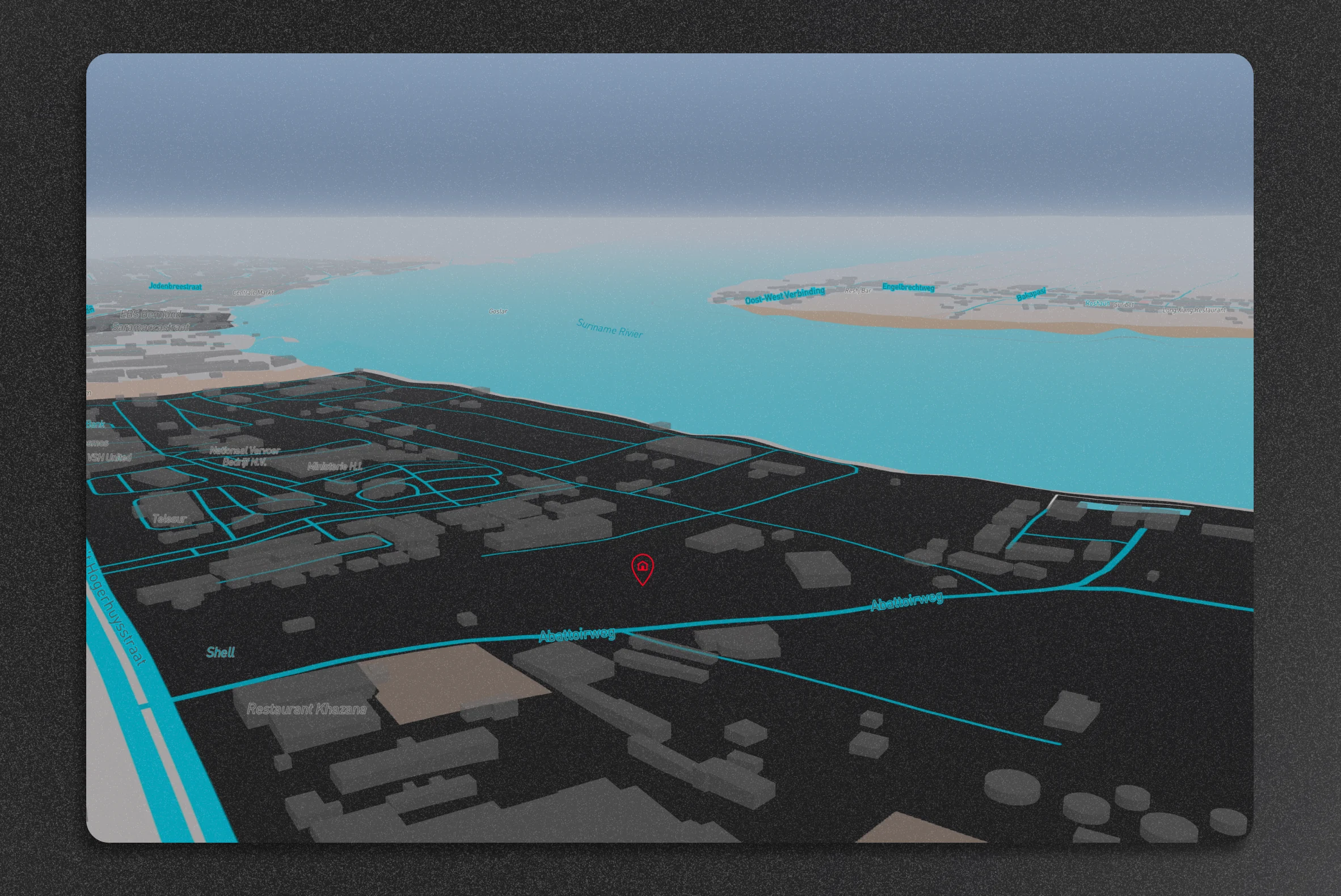This screenshot has height=896, width=1341.
Task: Click the "Jodenbreestraat" street label
Action: pyautogui.click(x=175, y=286)
